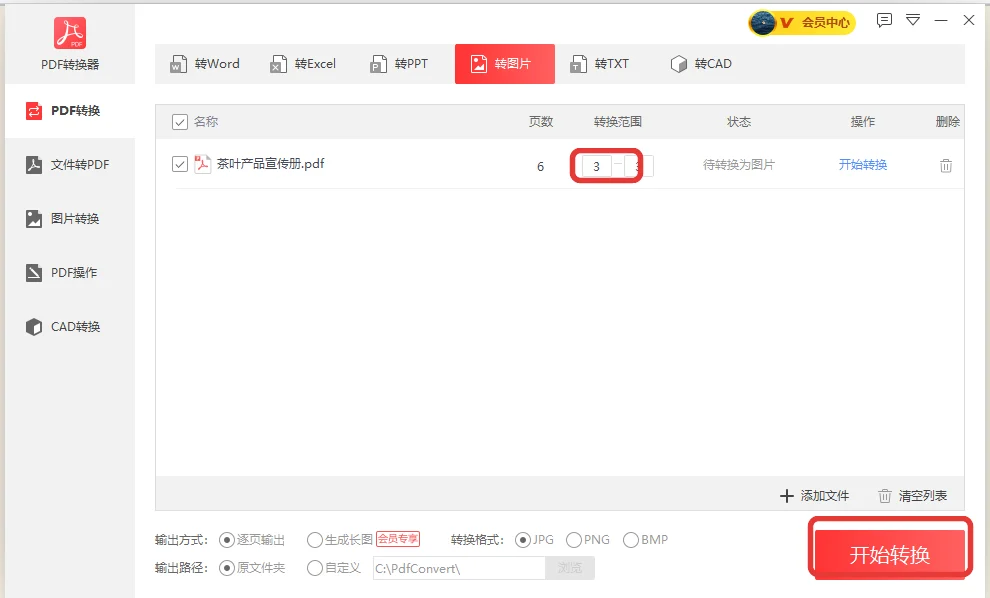
Task: Minimize the PDF转换器 window
Action: pyautogui.click(x=941, y=20)
